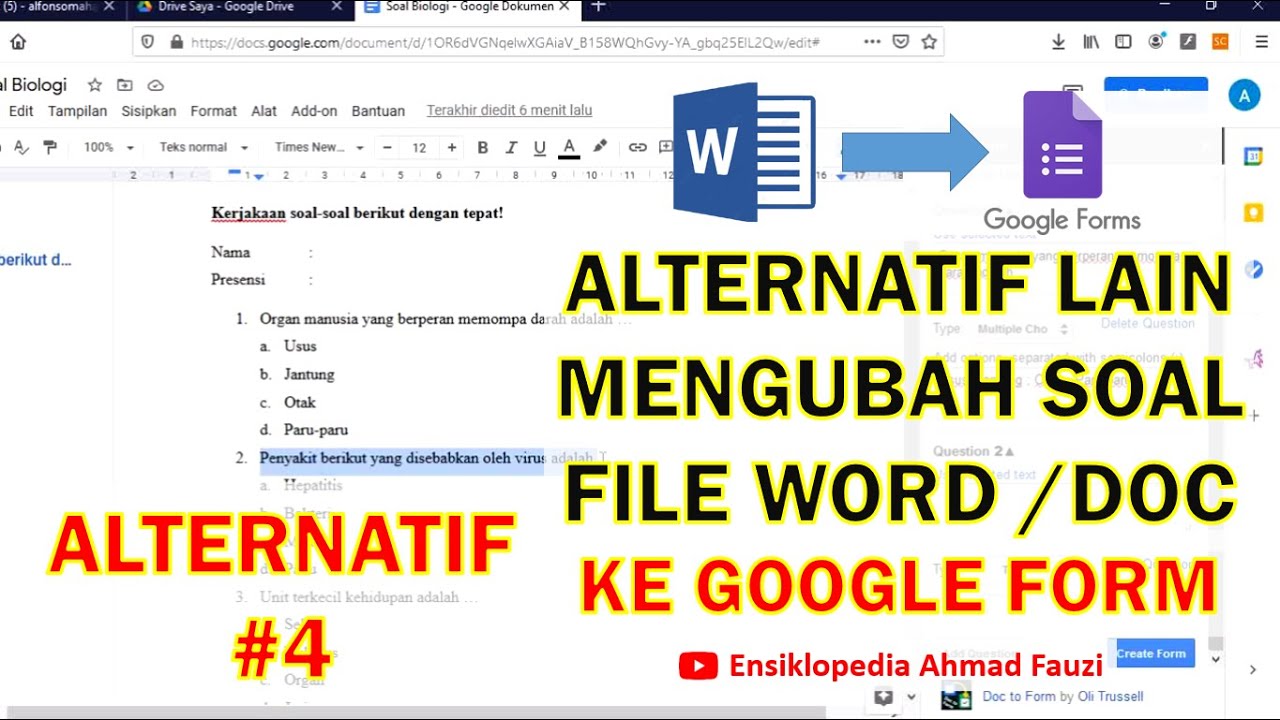Open page actions three-dot menu
The width and height of the screenshot is (1280, 720).
(872, 42)
